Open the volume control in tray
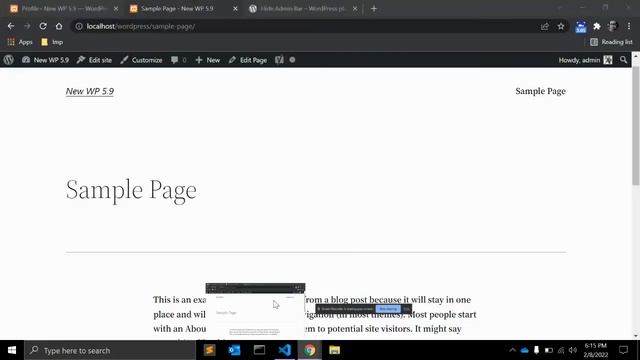 pyautogui.click(x=573, y=350)
